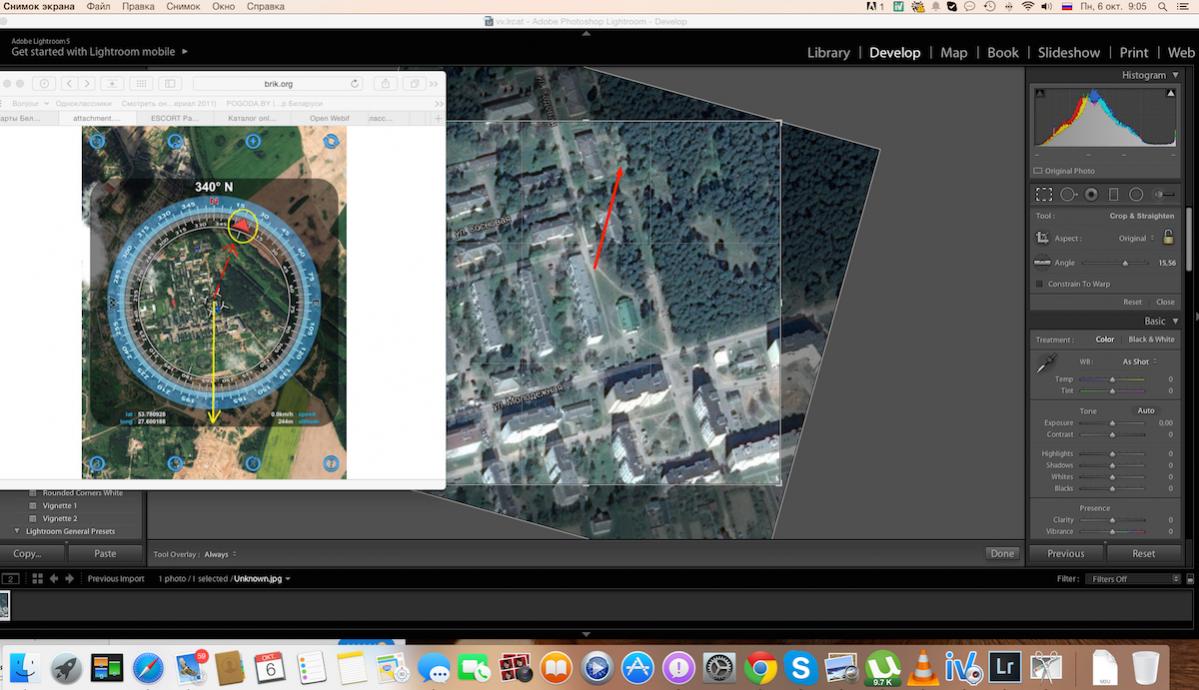
Task: Select the Graduated Filter tool
Action: point(1113,195)
